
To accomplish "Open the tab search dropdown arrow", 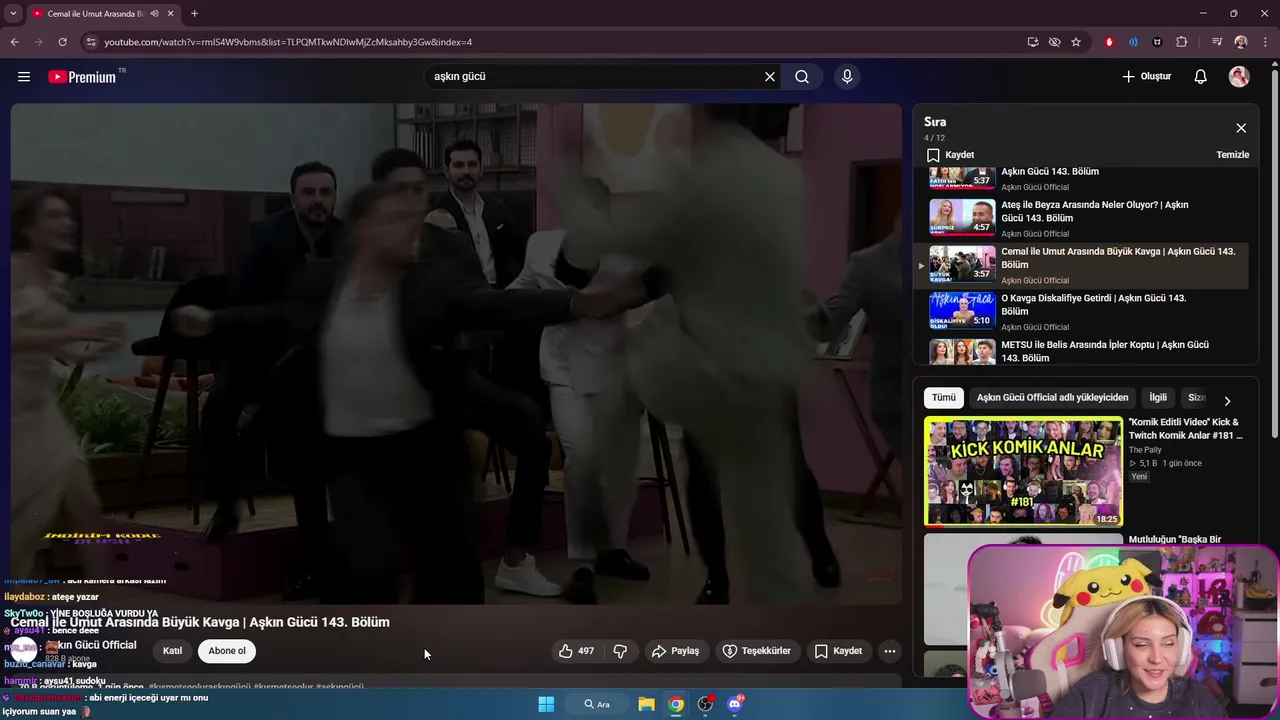I will click(x=12, y=14).
